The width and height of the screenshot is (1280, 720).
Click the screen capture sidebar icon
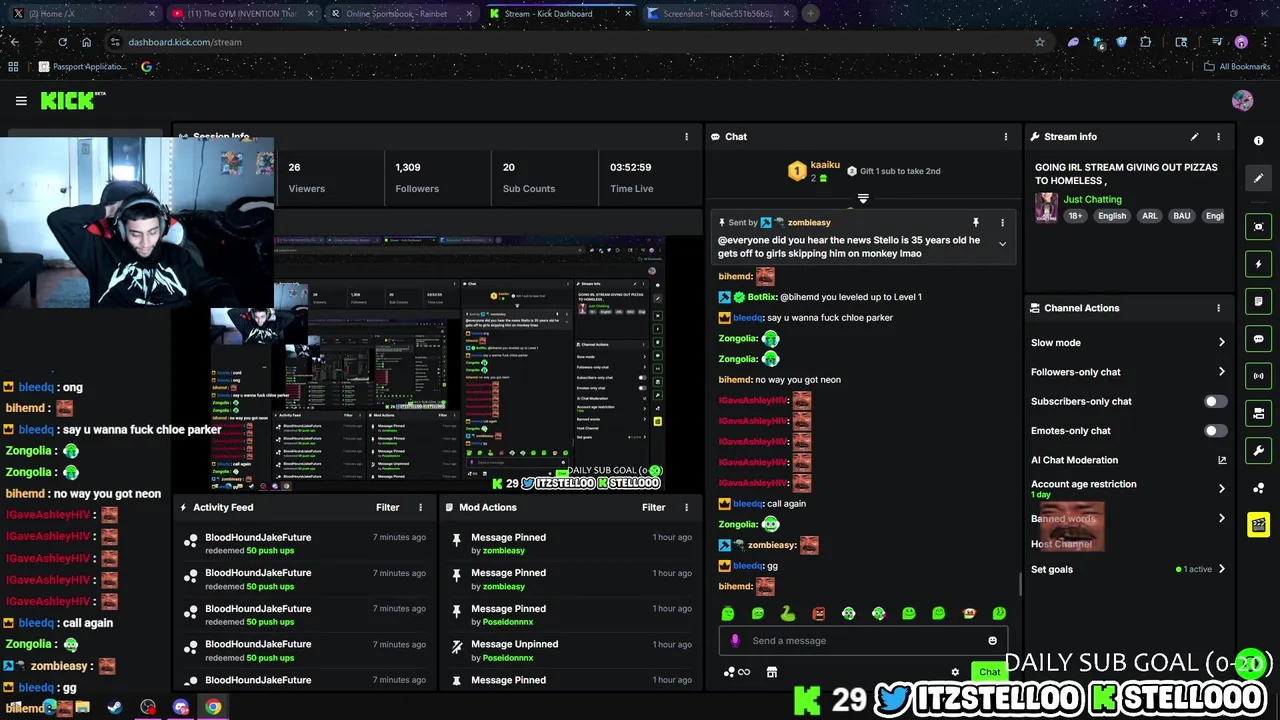[1259, 227]
